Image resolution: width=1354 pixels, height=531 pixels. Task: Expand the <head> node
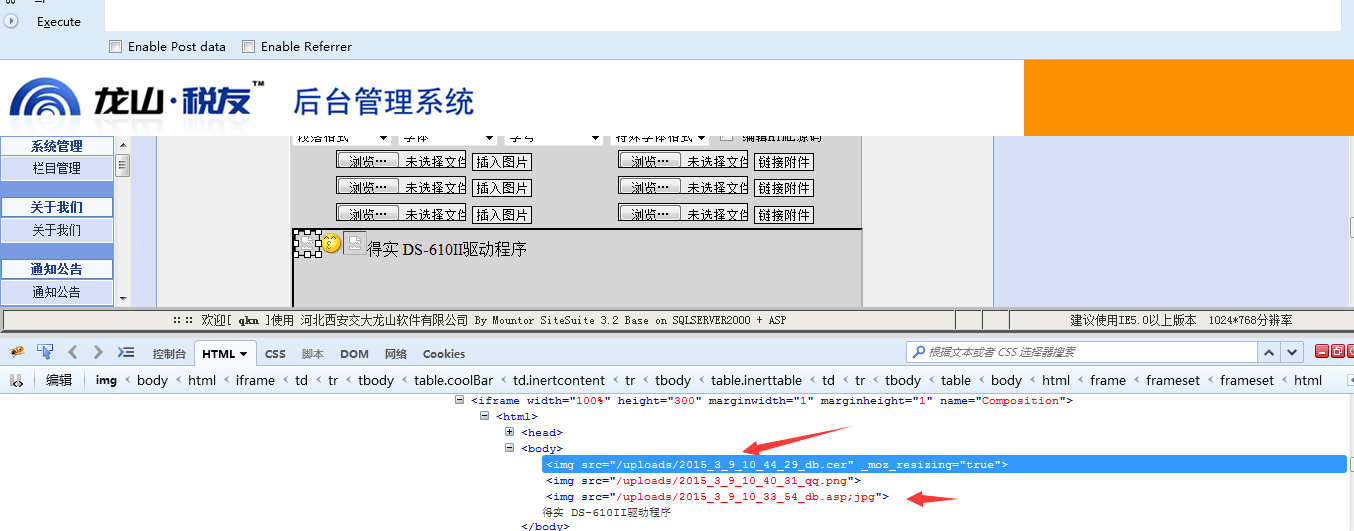pyautogui.click(x=509, y=432)
